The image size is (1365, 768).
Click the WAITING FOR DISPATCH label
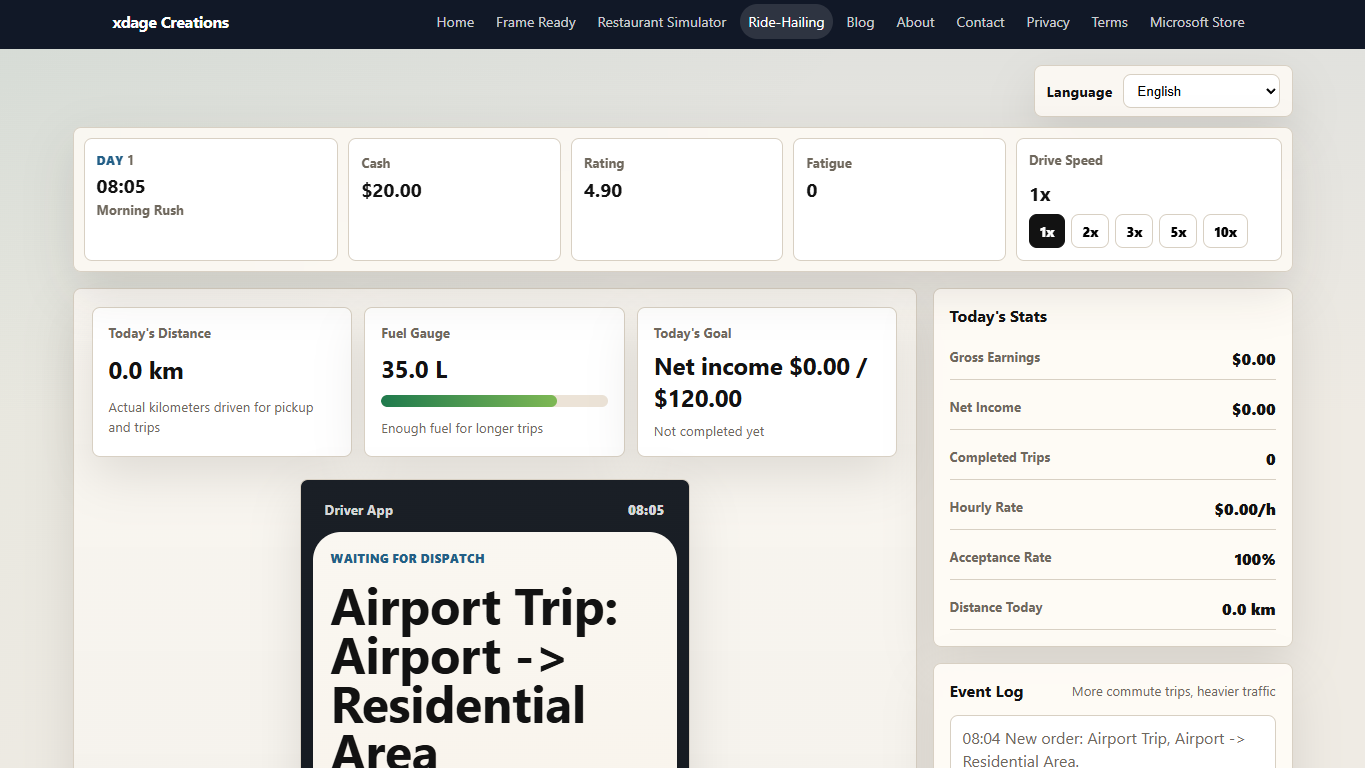[x=408, y=559]
